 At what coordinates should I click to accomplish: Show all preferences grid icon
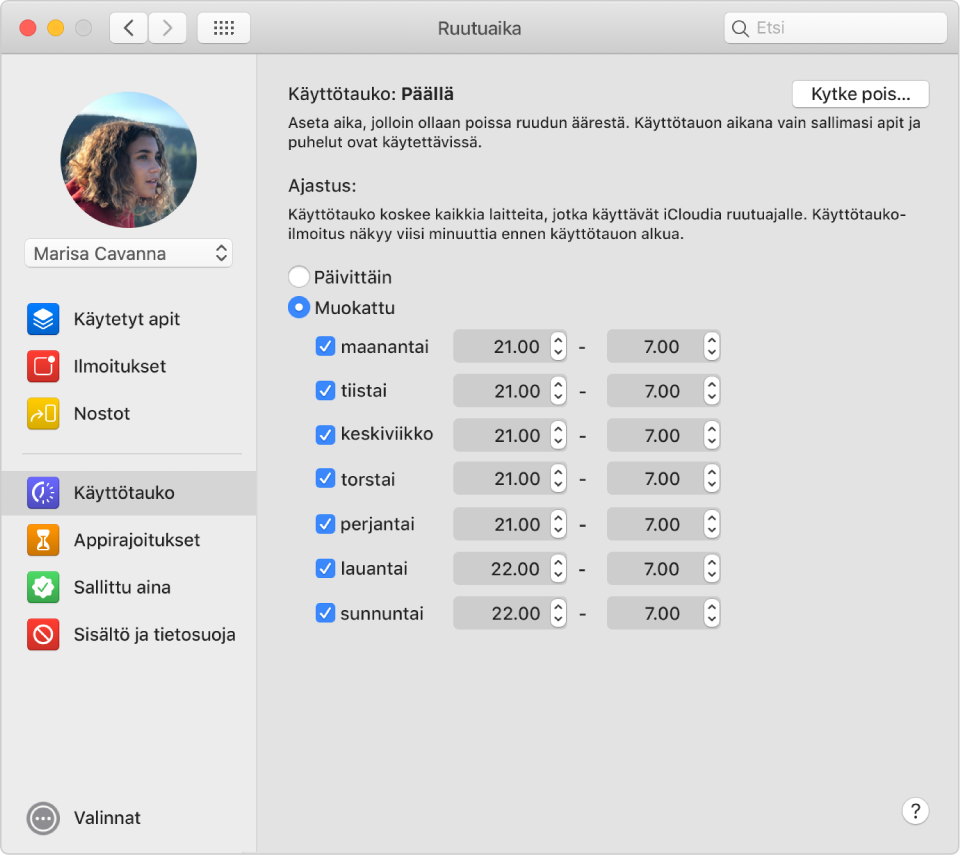point(223,28)
